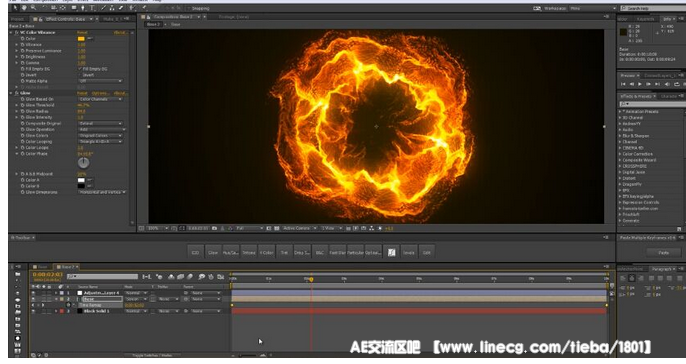Select the Base 2 timeline tab
686x364 pixels.
67,266
